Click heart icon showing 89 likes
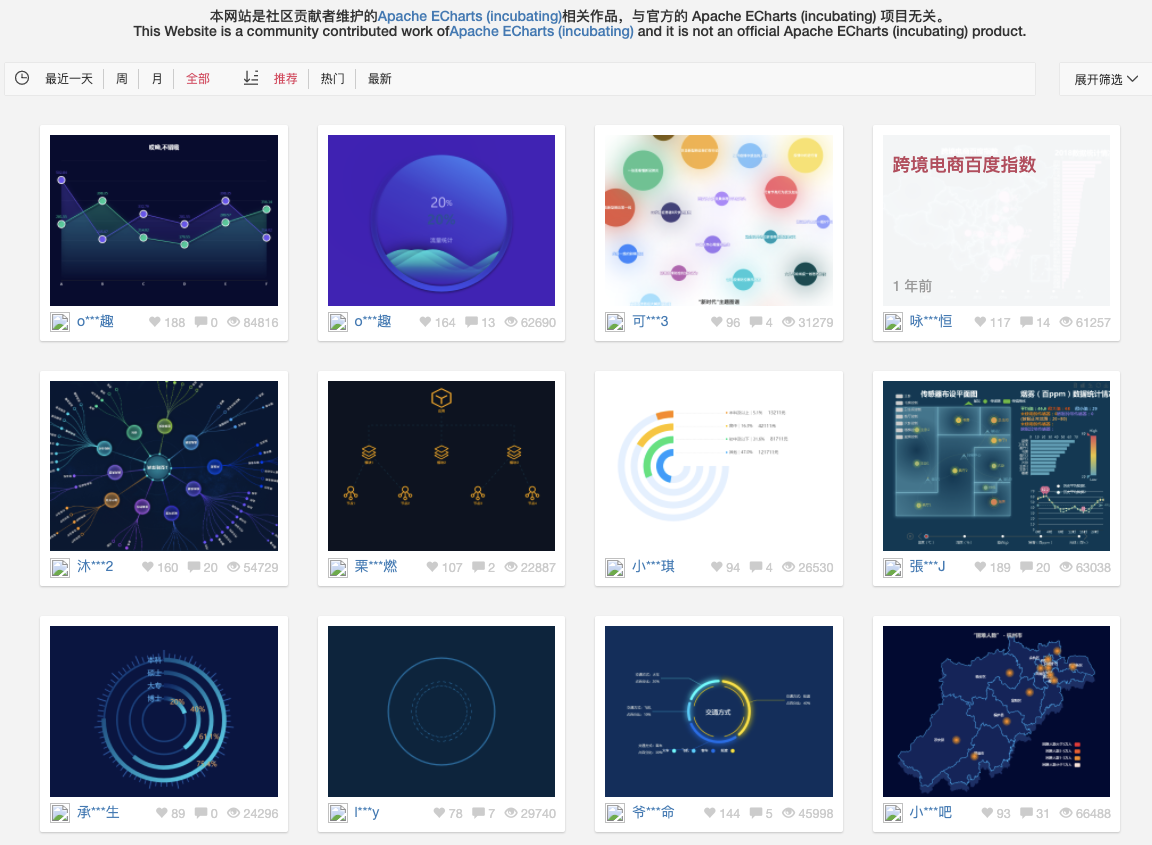The width and height of the screenshot is (1152, 845). pyautogui.click(x=162, y=813)
